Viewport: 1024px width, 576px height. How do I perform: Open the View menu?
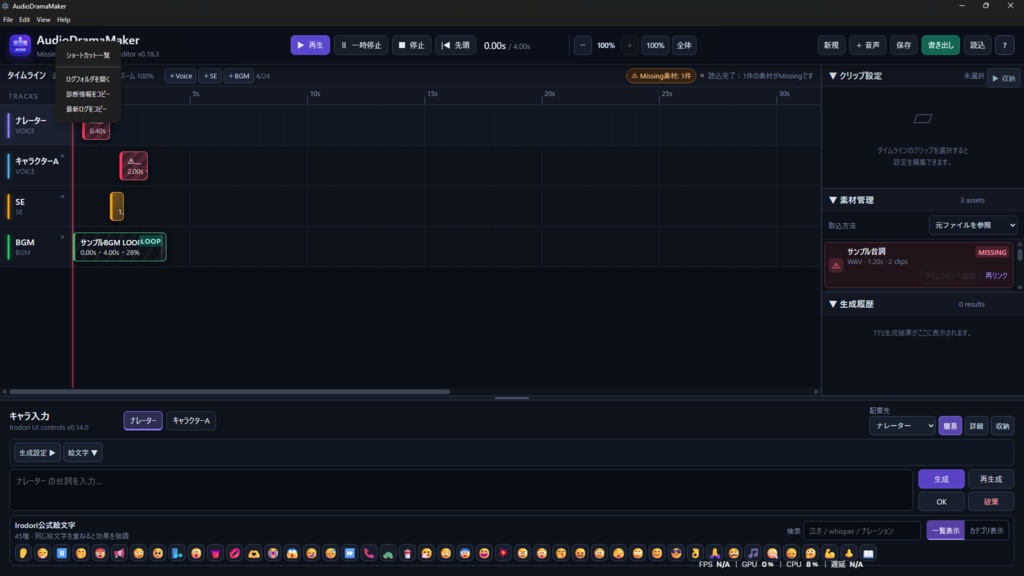coord(43,20)
